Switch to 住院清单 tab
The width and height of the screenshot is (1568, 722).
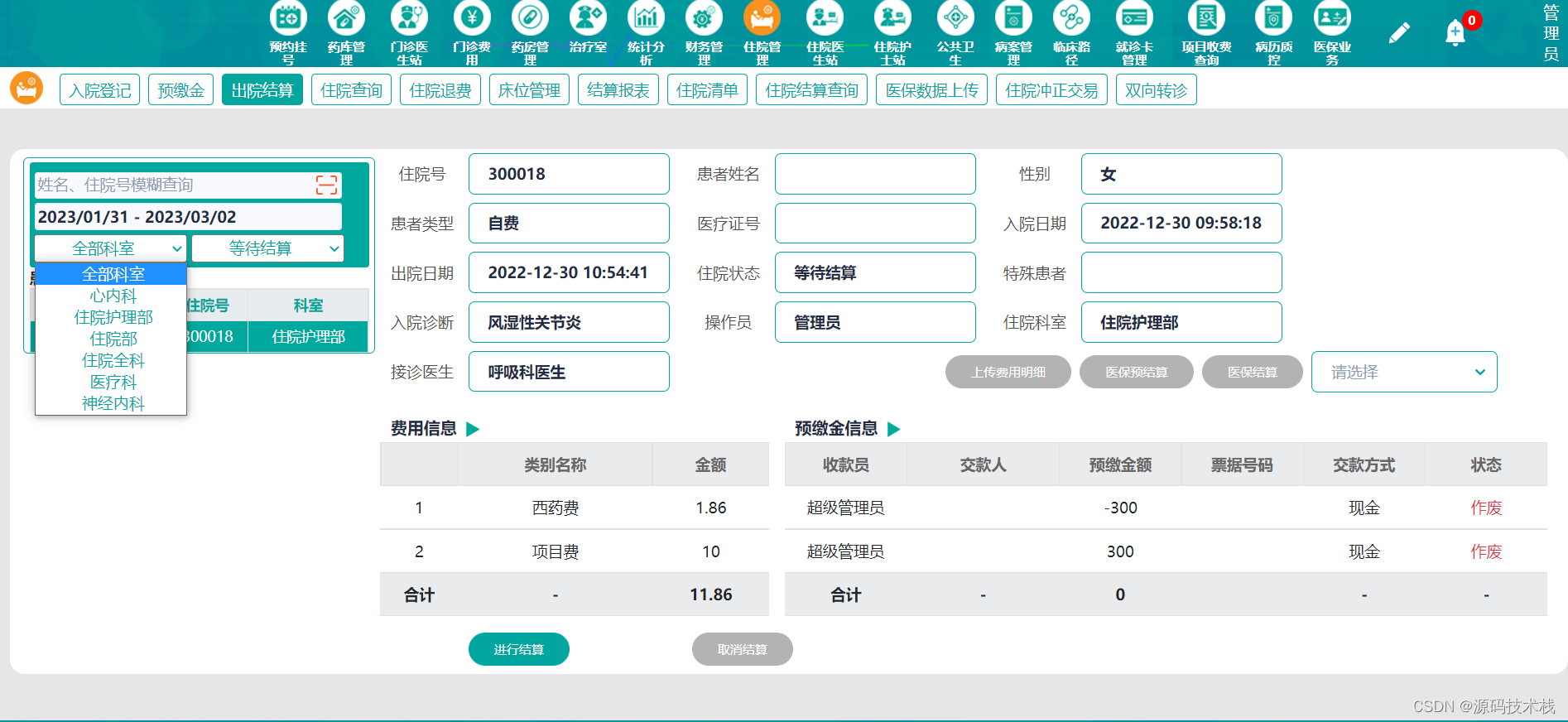click(x=707, y=89)
